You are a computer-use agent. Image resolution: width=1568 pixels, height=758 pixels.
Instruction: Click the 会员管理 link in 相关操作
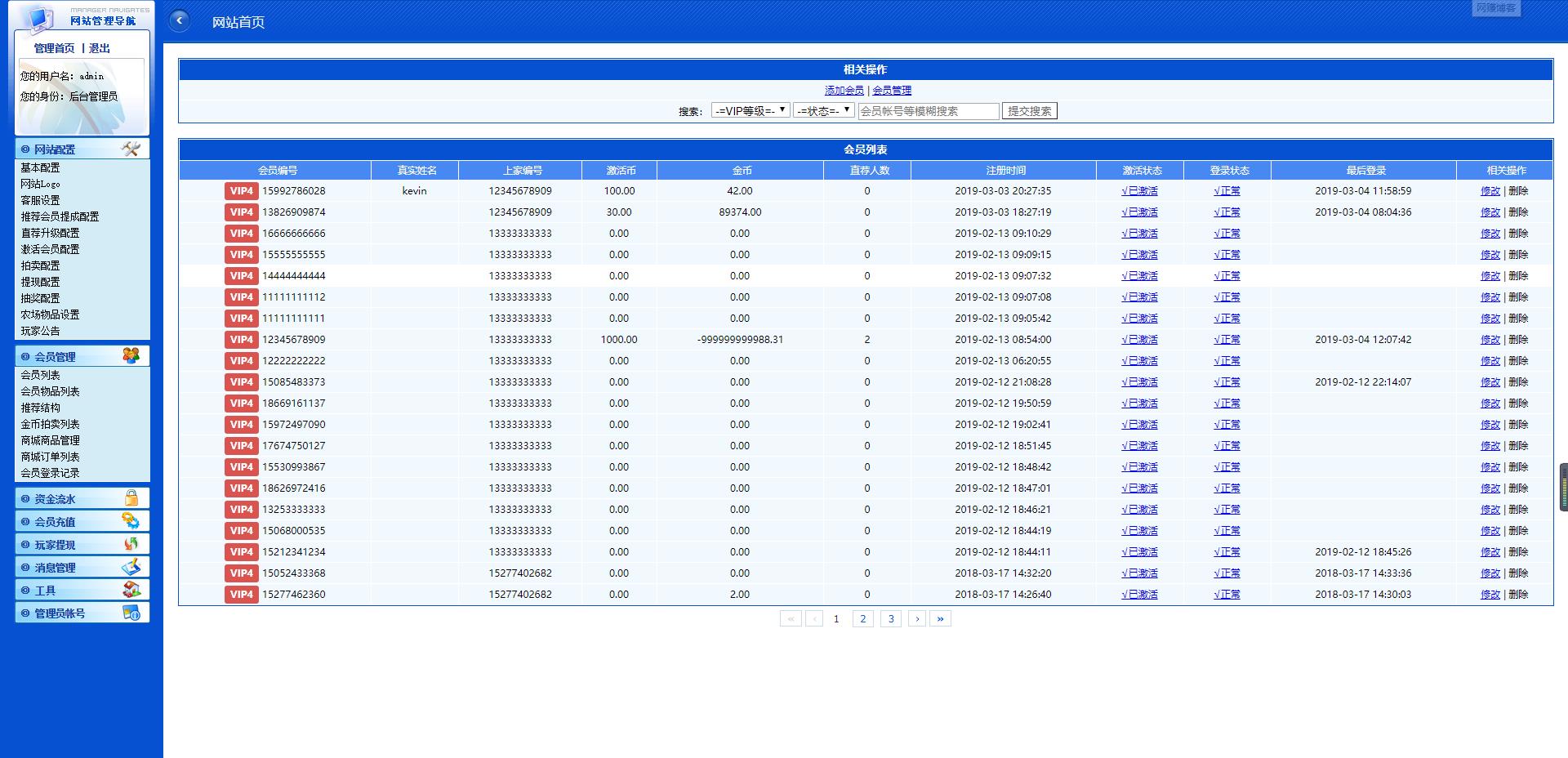(x=892, y=91)
